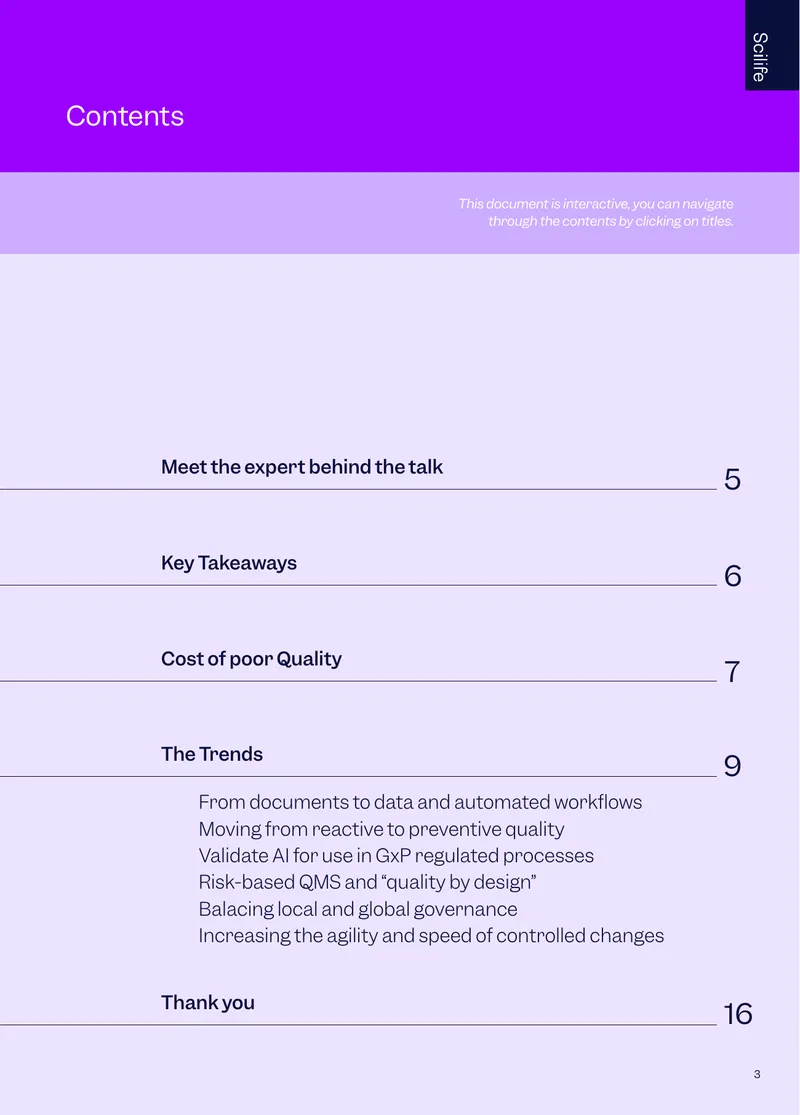Jump to The Trends section
800x1115 pixels.
point(212,754)
